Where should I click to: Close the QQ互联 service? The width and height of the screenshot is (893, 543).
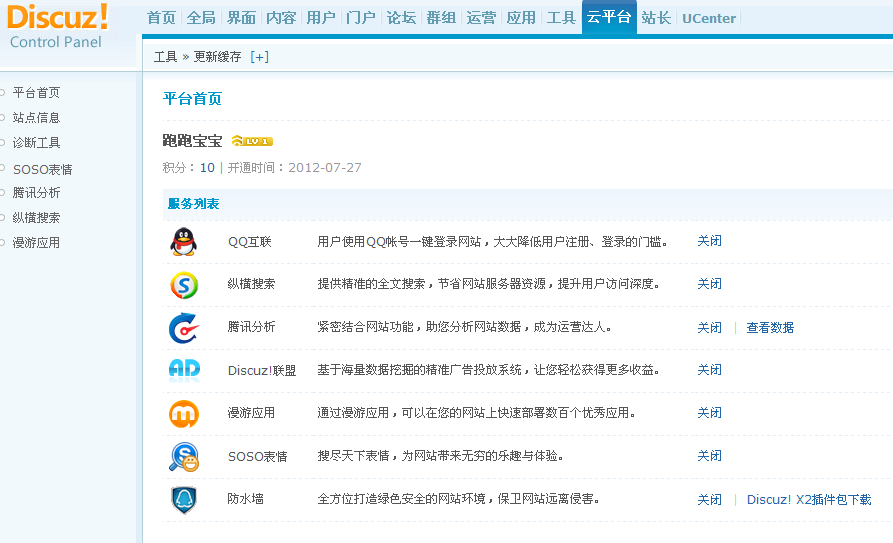tap(709, 241)
